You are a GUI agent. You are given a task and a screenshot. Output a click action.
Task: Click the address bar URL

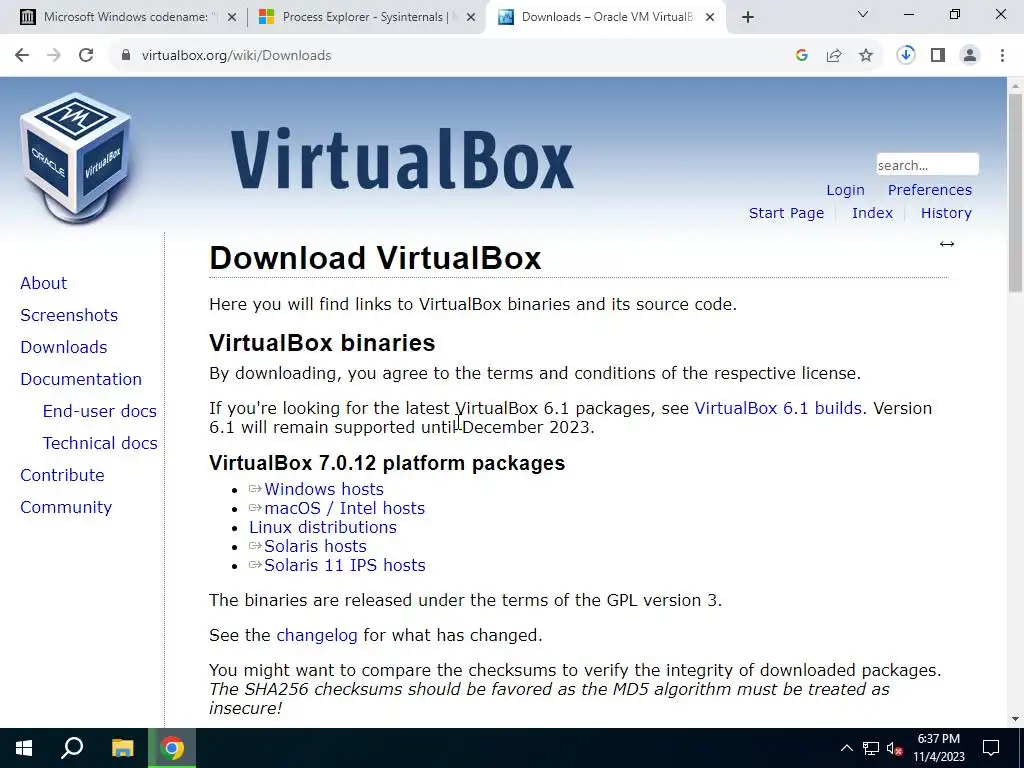[x=236, y=56]
